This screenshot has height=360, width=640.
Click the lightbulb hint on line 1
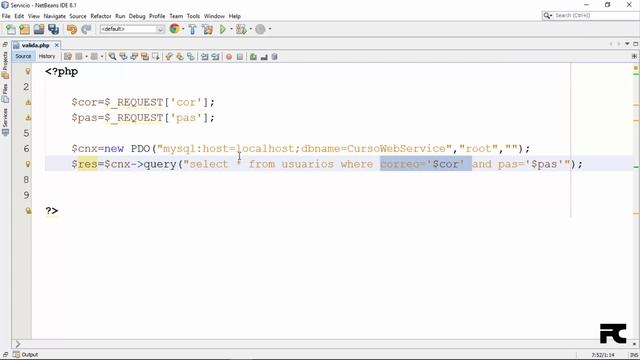click(28, 71)
